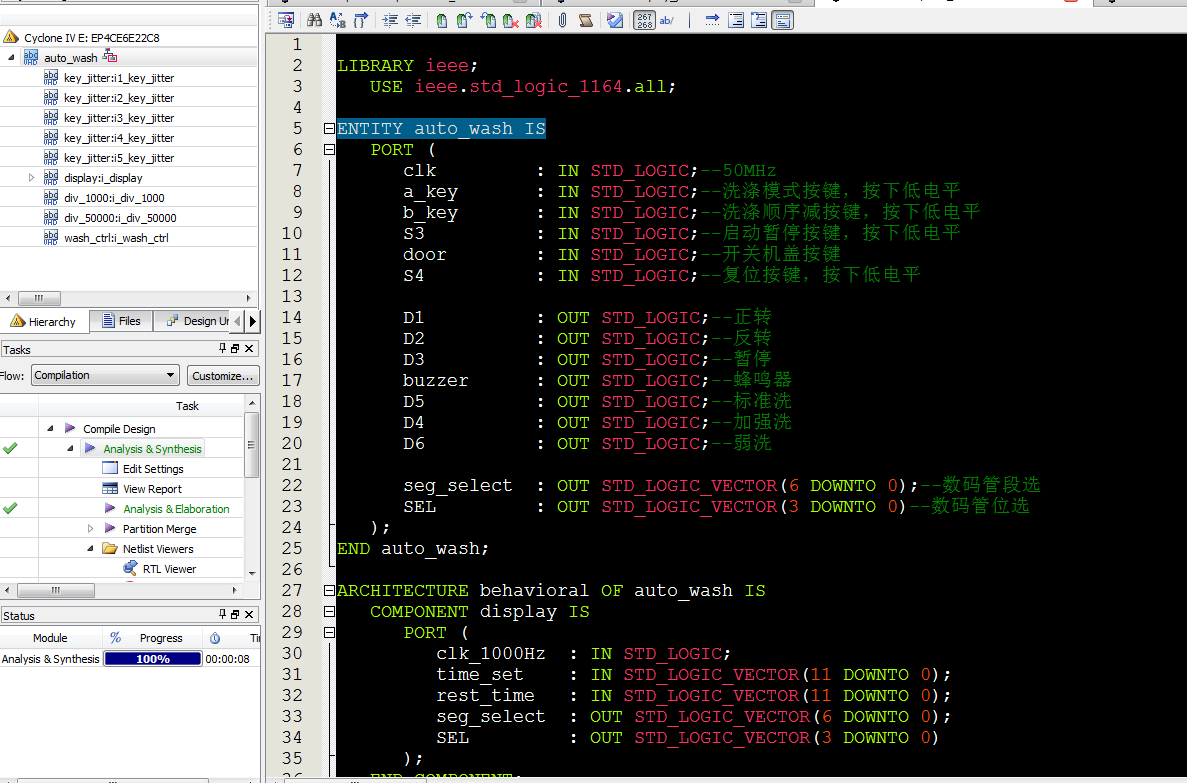This screenshot has width=1187, height=783.
Task: Click the Customize... button
Action: click(222, 376)
